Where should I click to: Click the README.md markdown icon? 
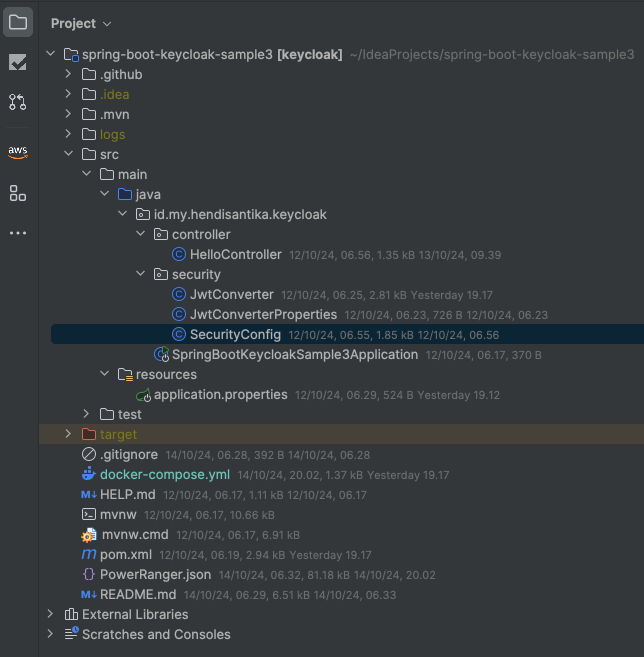[x=89, y=595]
